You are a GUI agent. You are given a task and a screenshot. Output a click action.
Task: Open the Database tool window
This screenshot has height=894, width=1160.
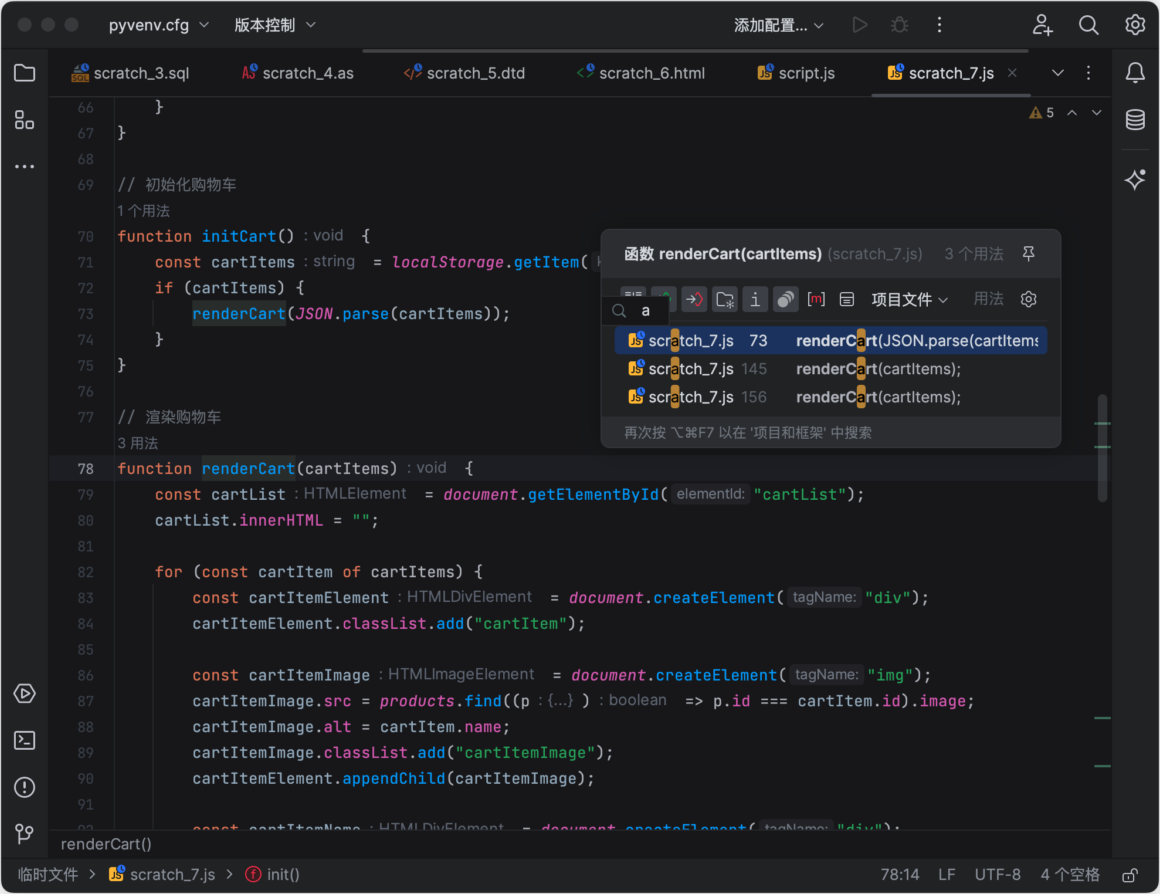point(1135,120)
